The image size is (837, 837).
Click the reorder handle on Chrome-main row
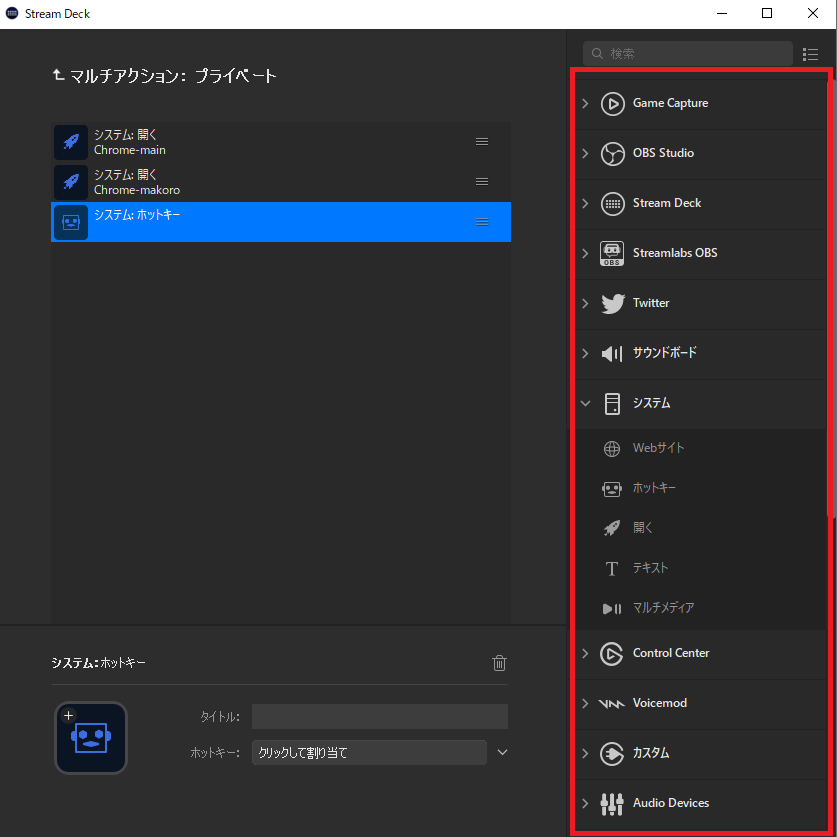pos(482,142)
